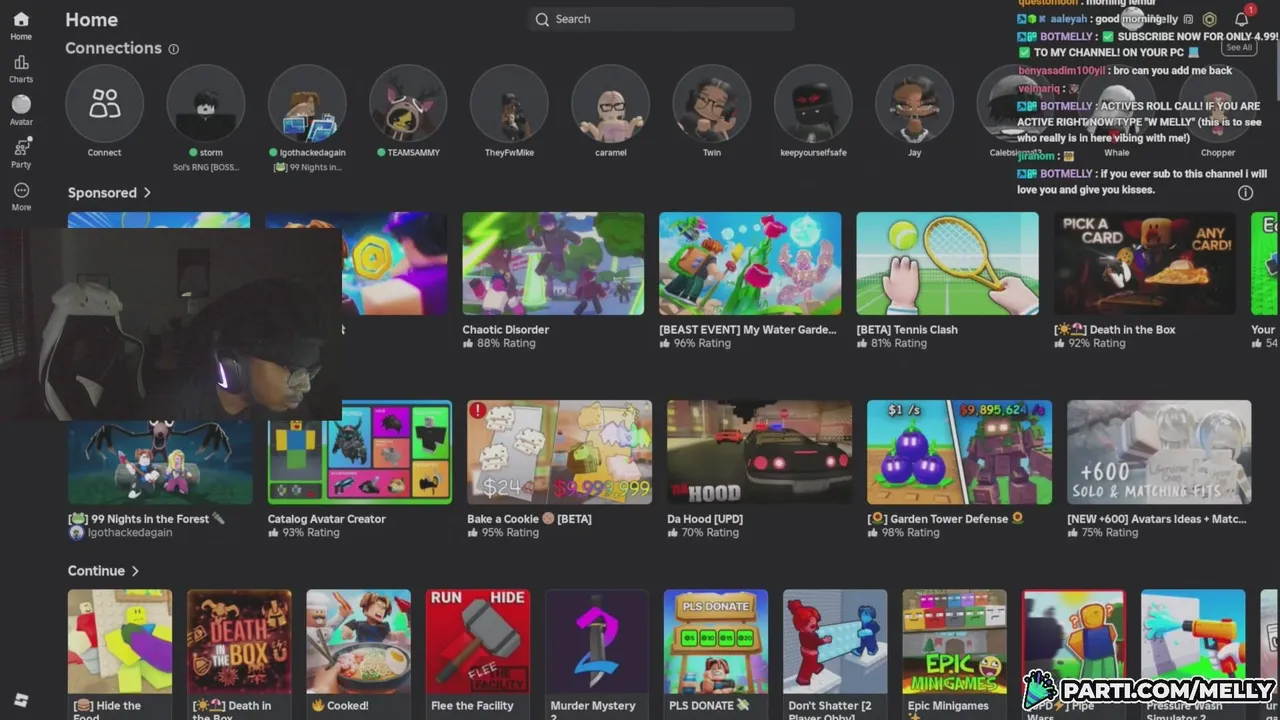Click the Continue heading
This screenshot has width=1280, height=720.
click(96, 571)
